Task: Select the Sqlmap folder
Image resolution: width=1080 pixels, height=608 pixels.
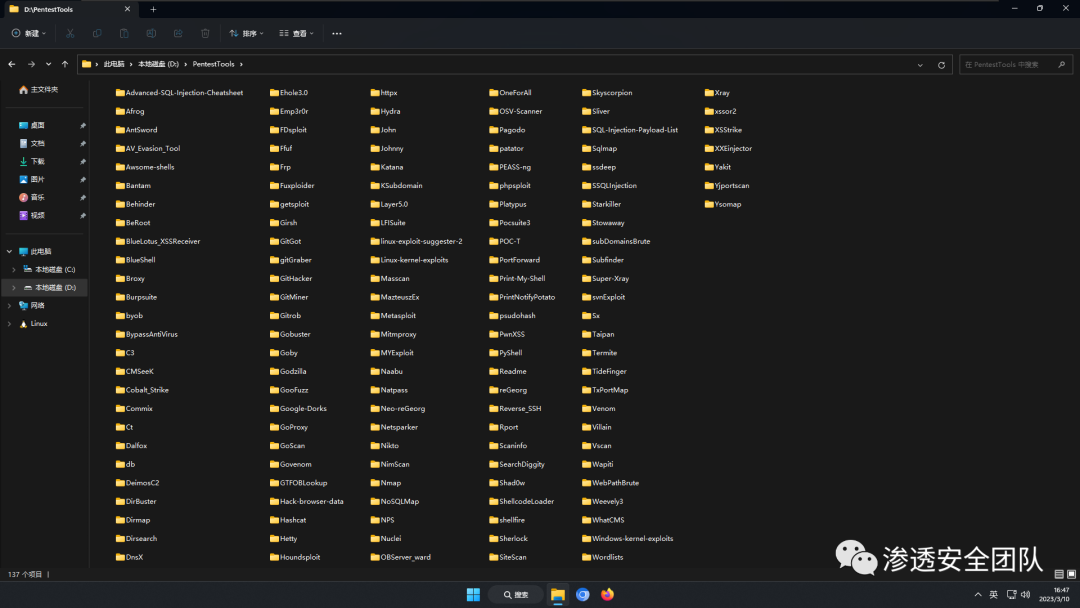Action: (x=599, y=148)
